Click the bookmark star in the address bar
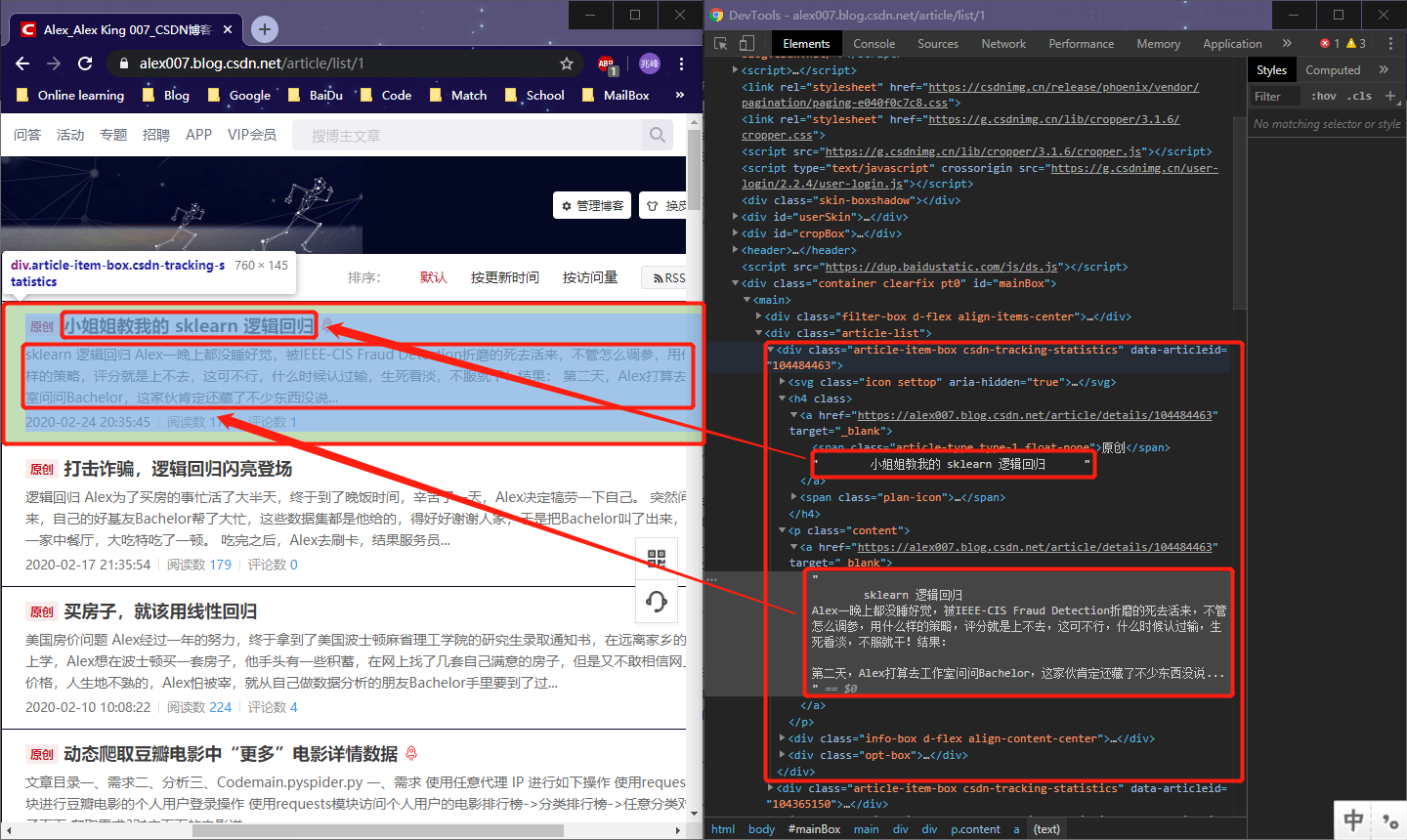The image size is (1407, 840). [x=567, y=63]
